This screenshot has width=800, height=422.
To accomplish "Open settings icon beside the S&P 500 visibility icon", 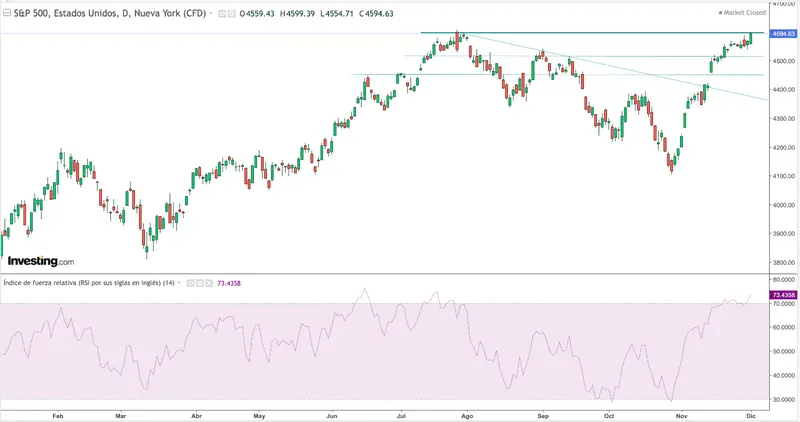I will click(231, 14).
